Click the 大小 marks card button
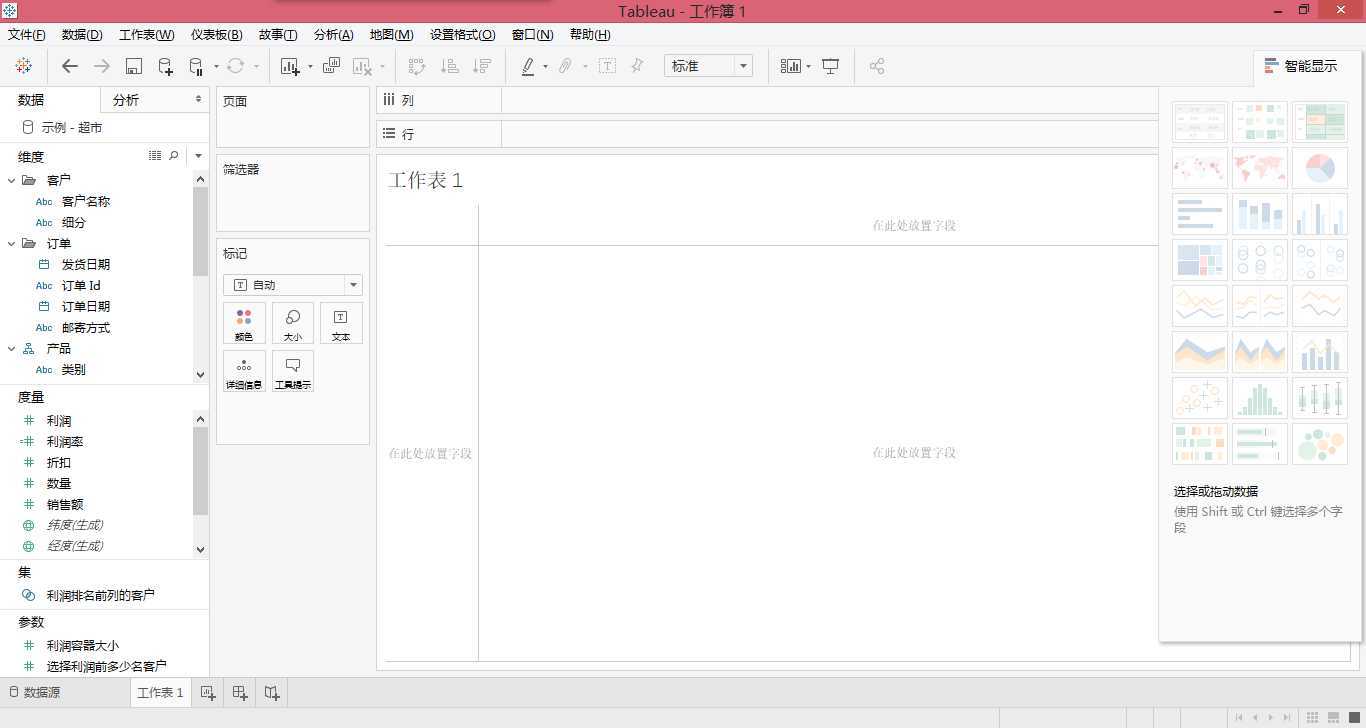The image size is (1366, 728). (x=293, y=323)
